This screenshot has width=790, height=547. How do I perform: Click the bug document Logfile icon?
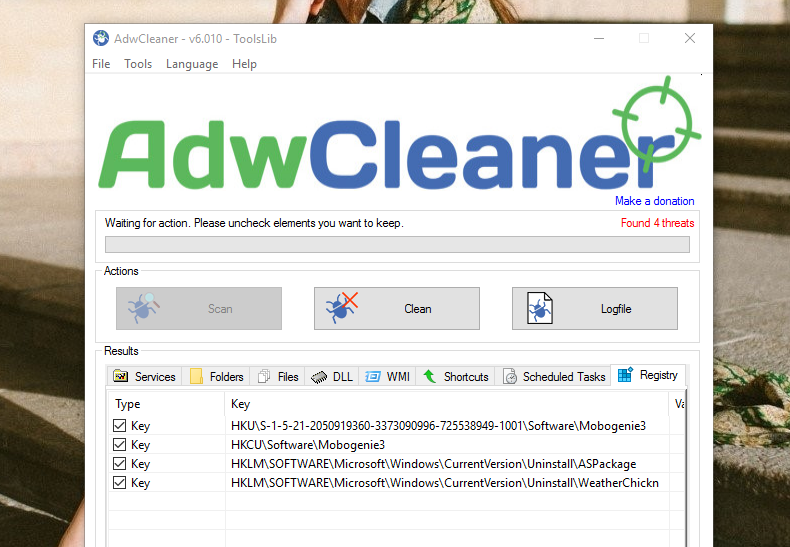(540, 308)
